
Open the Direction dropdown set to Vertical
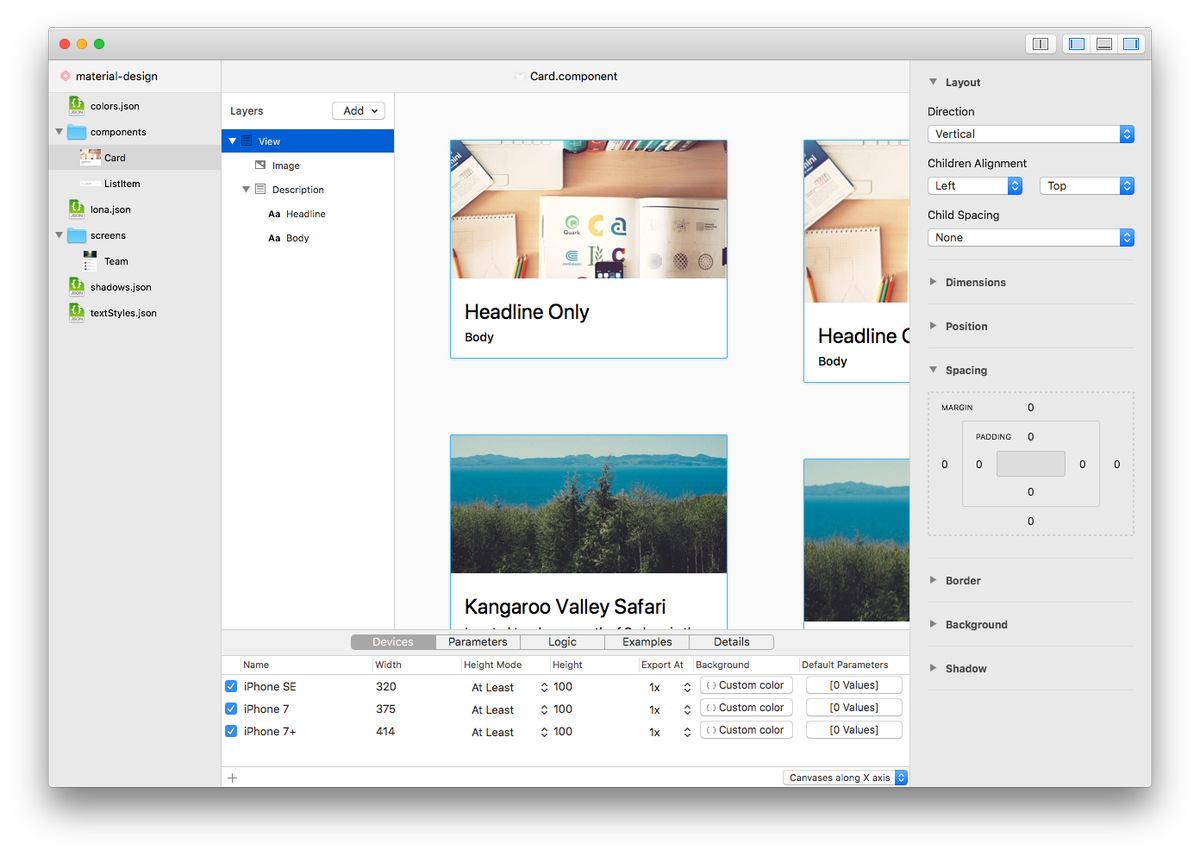pos(1031,134)
